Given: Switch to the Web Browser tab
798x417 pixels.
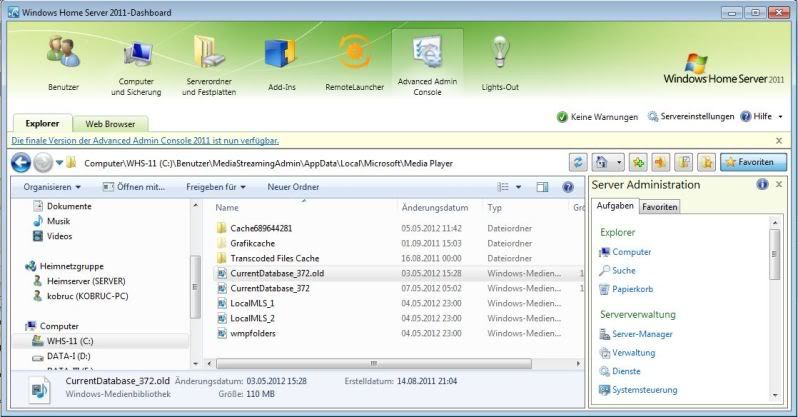Looking at the screenshot, I should pyautogui.click(x=110, y=124).
